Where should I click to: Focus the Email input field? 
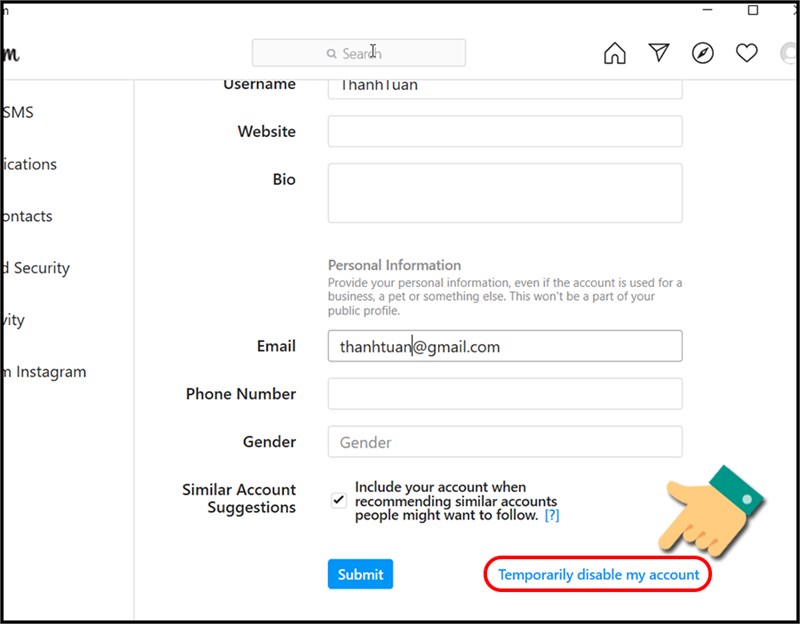click(x=505, y=346)
